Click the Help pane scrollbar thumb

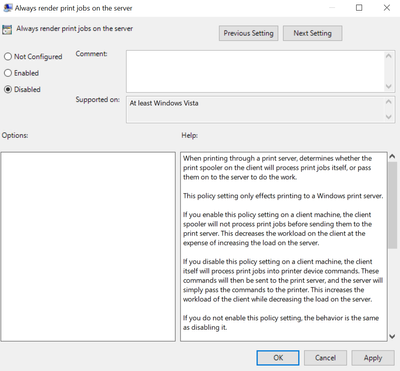[x=392, y=205]
